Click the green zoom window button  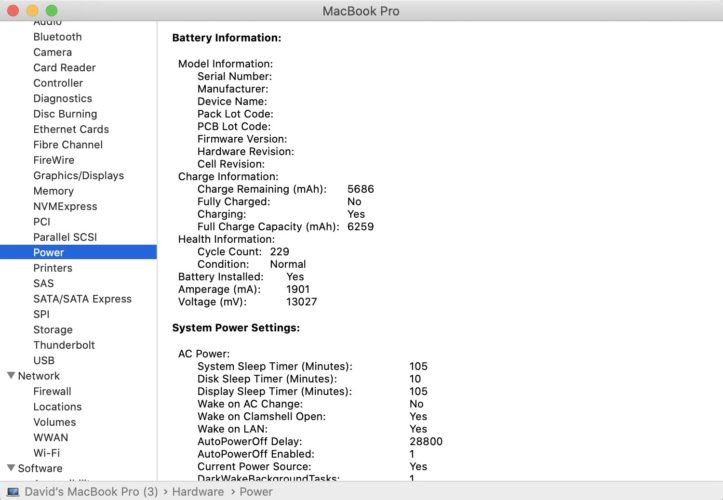click(52, 10)
